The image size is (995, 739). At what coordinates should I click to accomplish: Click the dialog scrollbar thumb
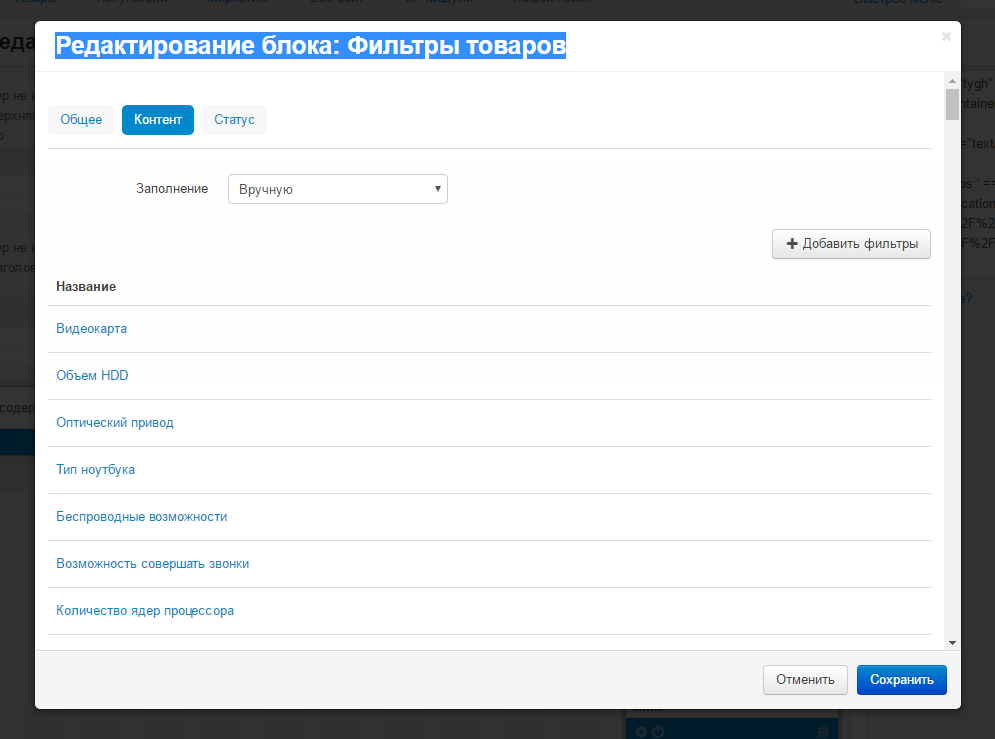(952, 104)
